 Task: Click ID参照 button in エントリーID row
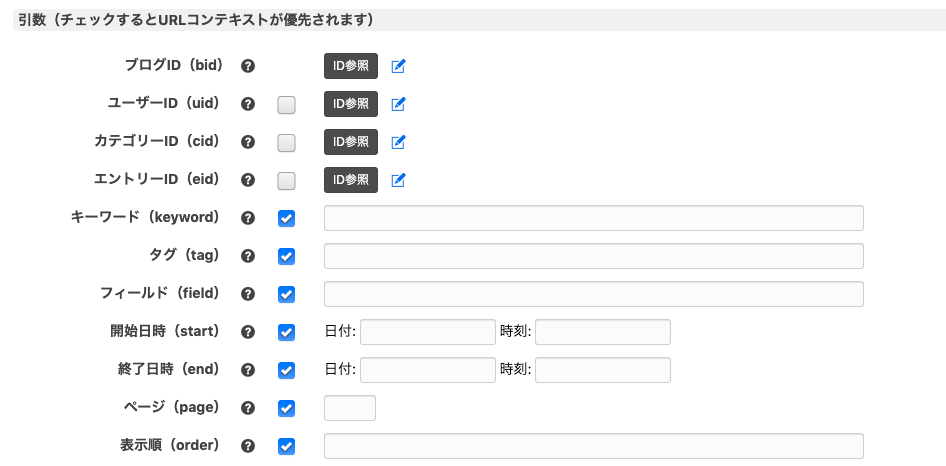351,180
